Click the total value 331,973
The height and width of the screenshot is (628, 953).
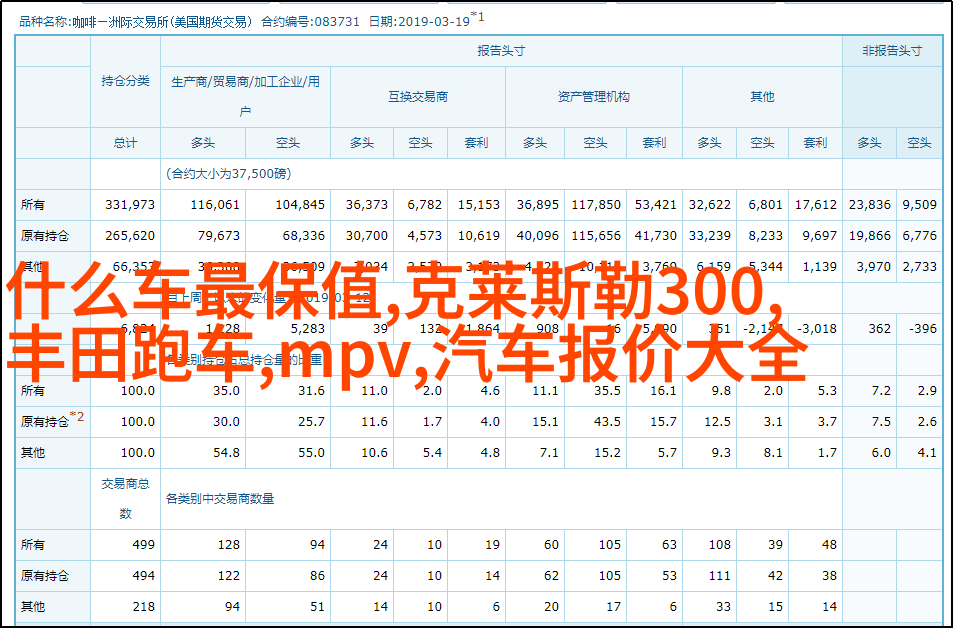coord(130,205)
